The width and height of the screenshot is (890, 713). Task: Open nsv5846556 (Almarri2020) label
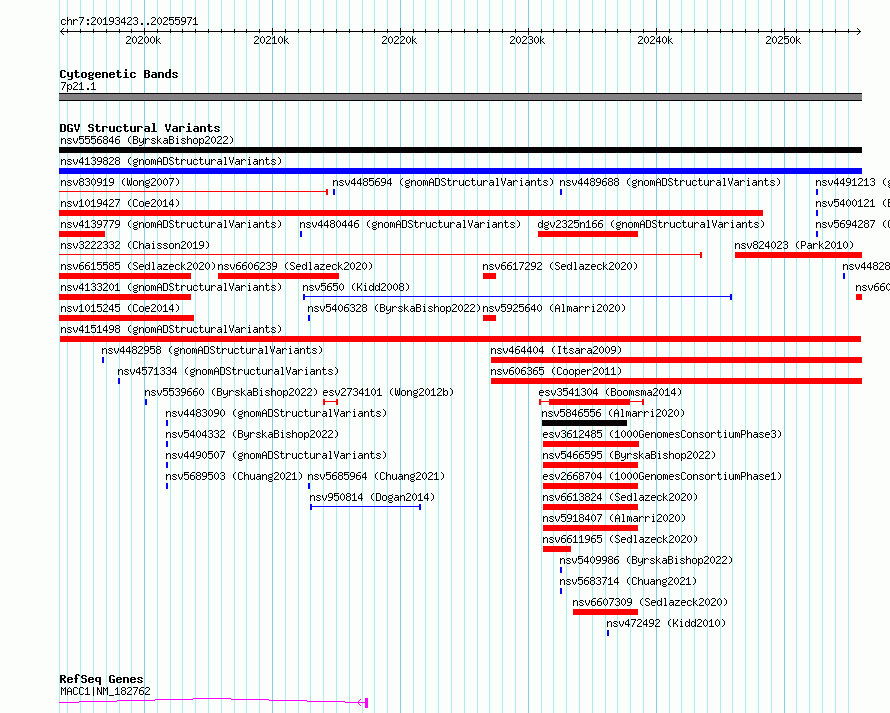[613, 413]
